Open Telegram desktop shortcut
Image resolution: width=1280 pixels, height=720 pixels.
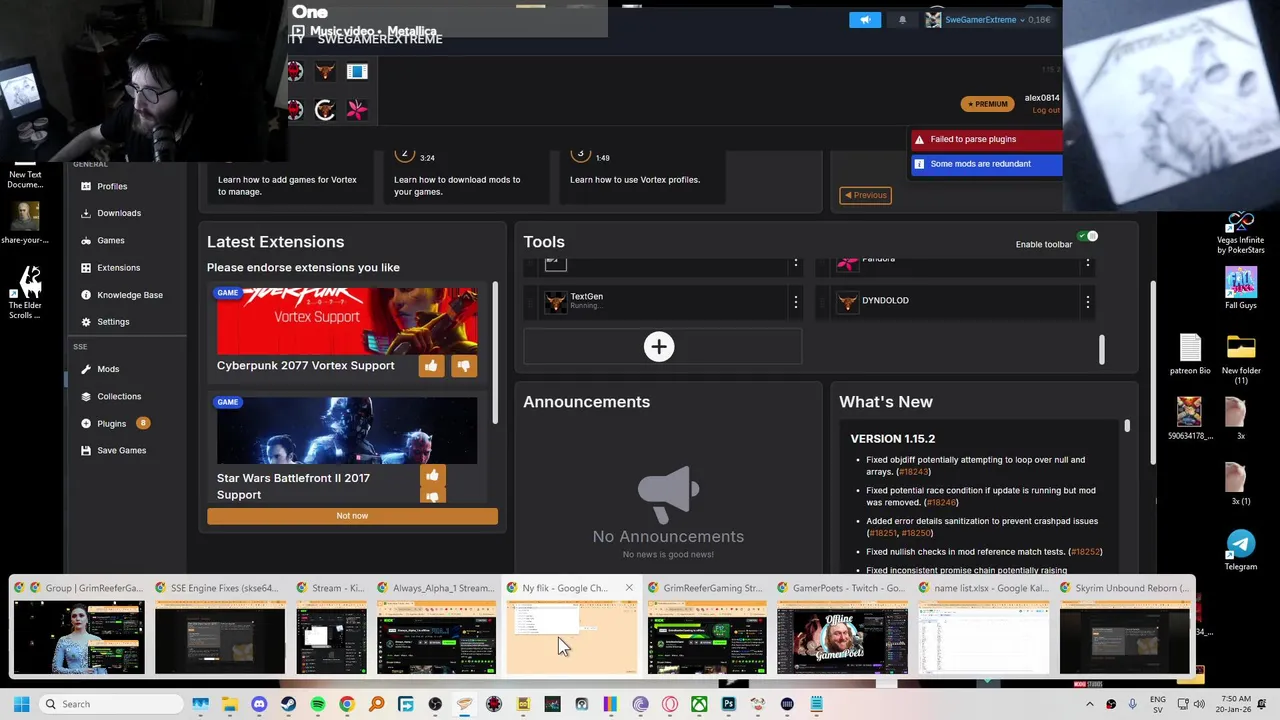1241,549
